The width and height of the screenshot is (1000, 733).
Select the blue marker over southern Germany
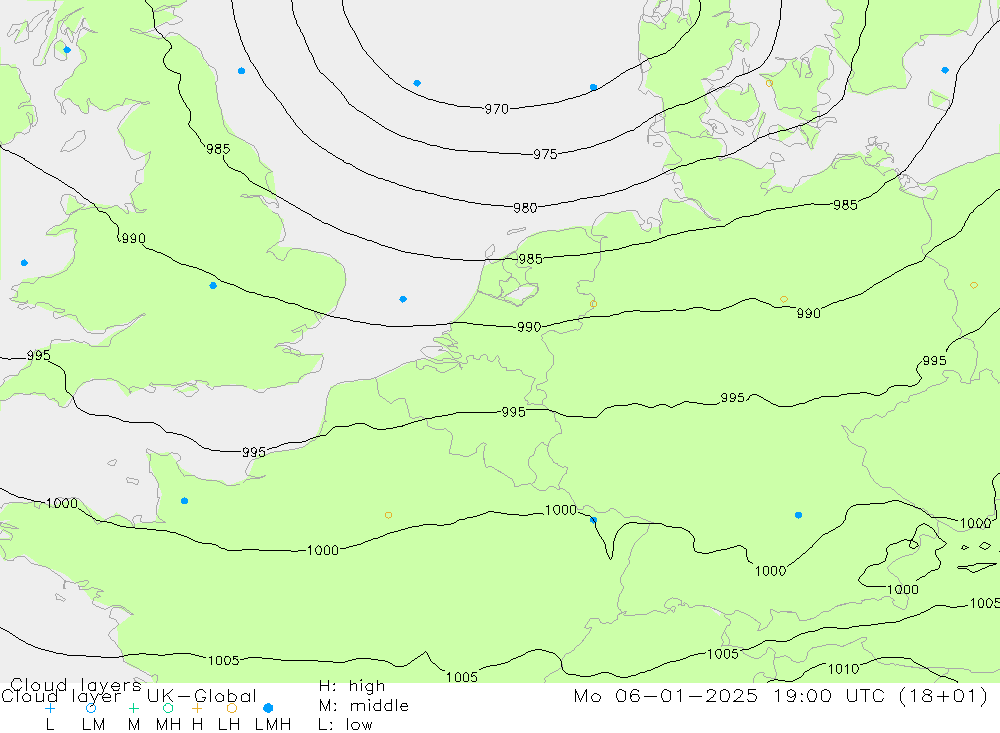(798, 515)
